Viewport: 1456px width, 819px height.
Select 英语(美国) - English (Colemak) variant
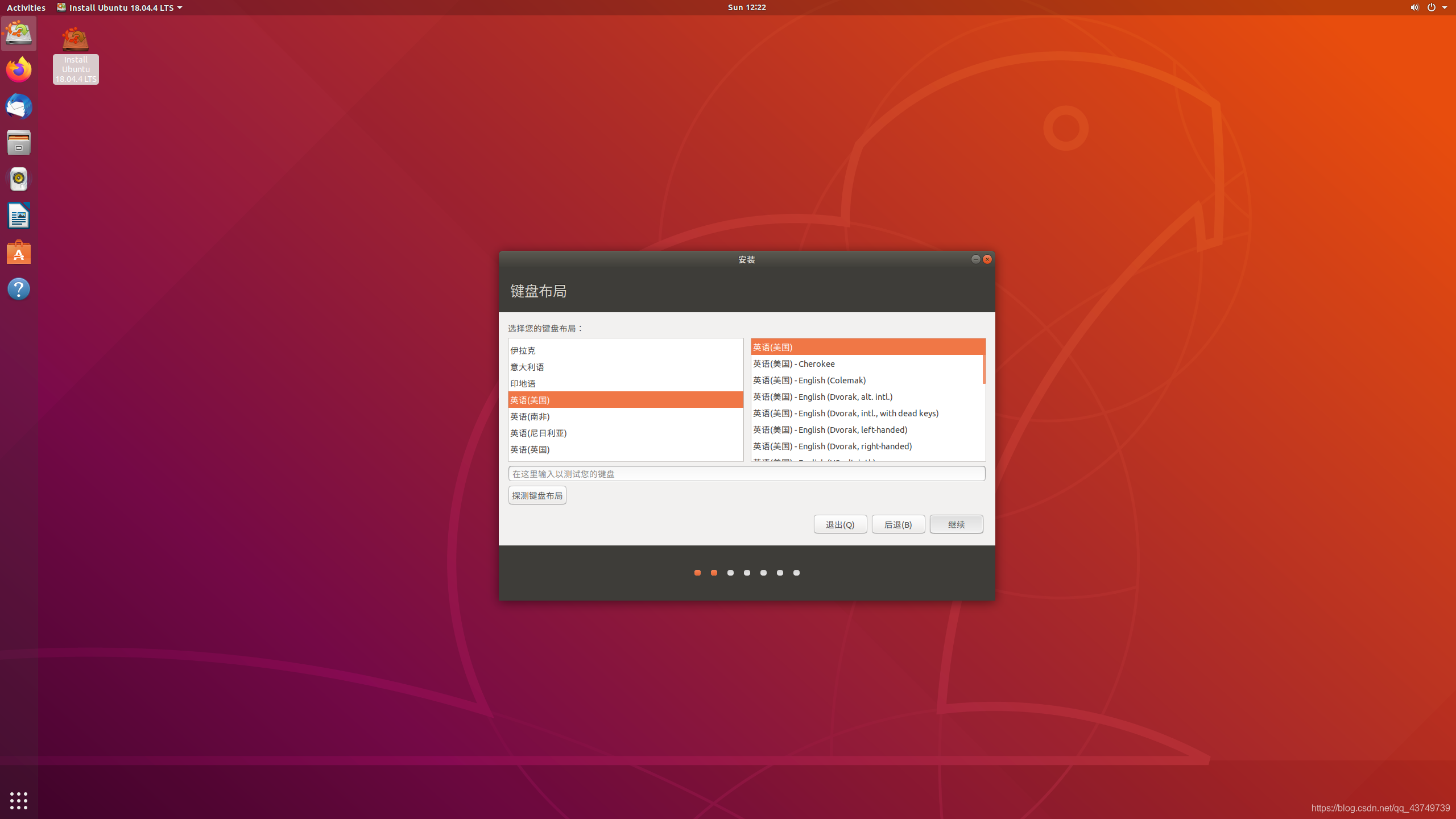coord(867,380)
